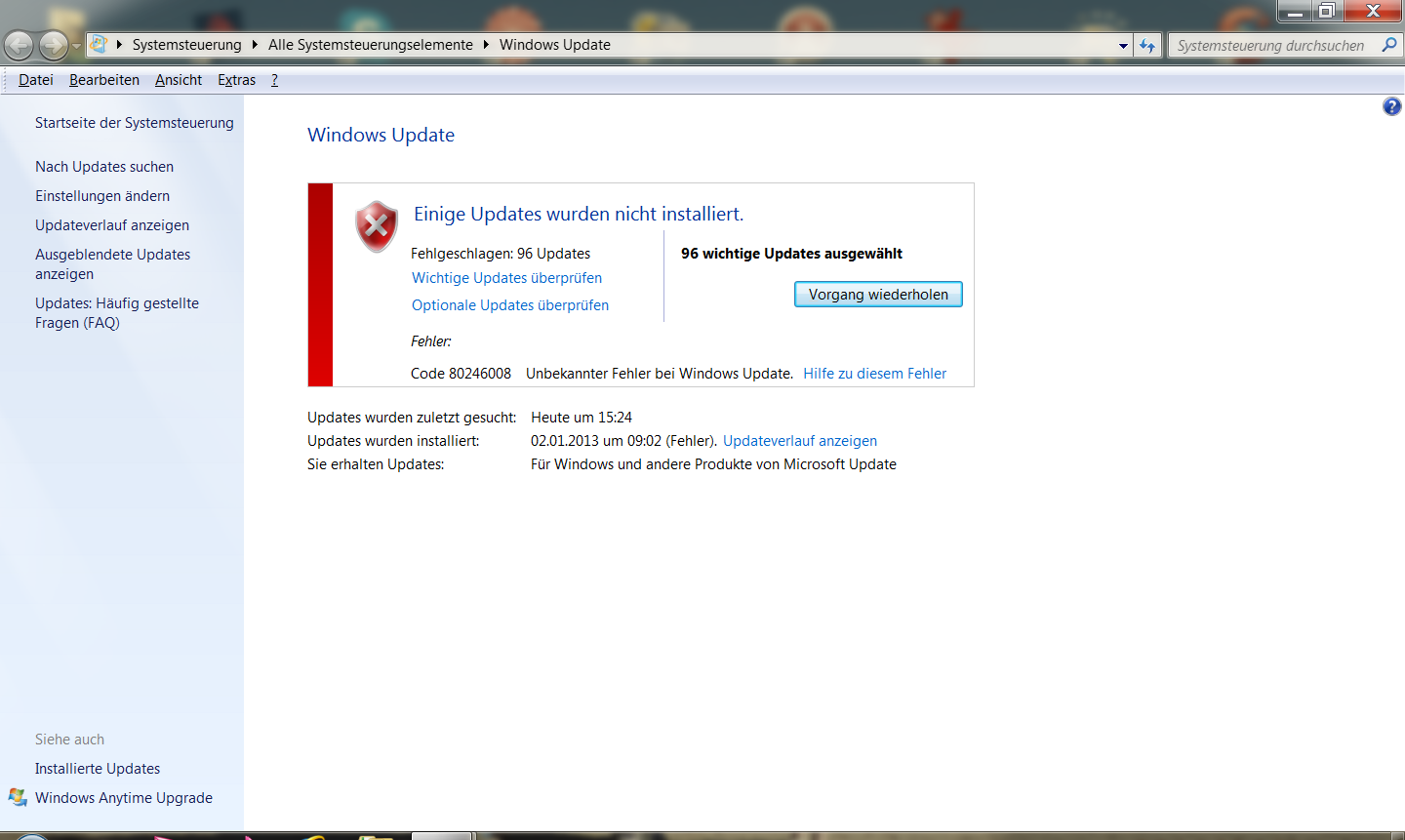
Task: Click error text Code 80246008
Action: [x=461, y=374]
